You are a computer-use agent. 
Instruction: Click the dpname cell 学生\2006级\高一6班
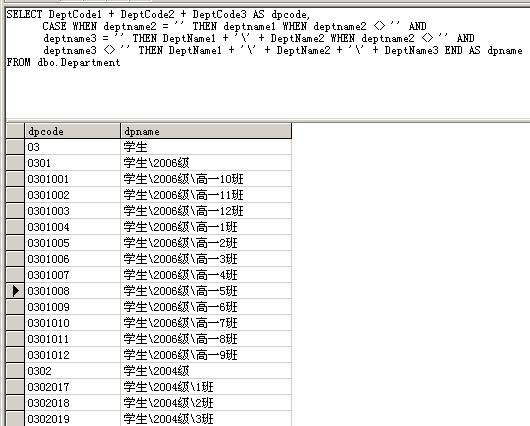pos(206,307)
